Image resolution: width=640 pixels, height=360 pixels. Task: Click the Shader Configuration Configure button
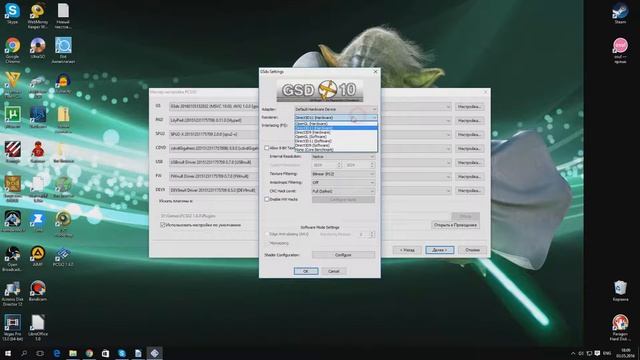pyautogui.click(x=343, y=255)
